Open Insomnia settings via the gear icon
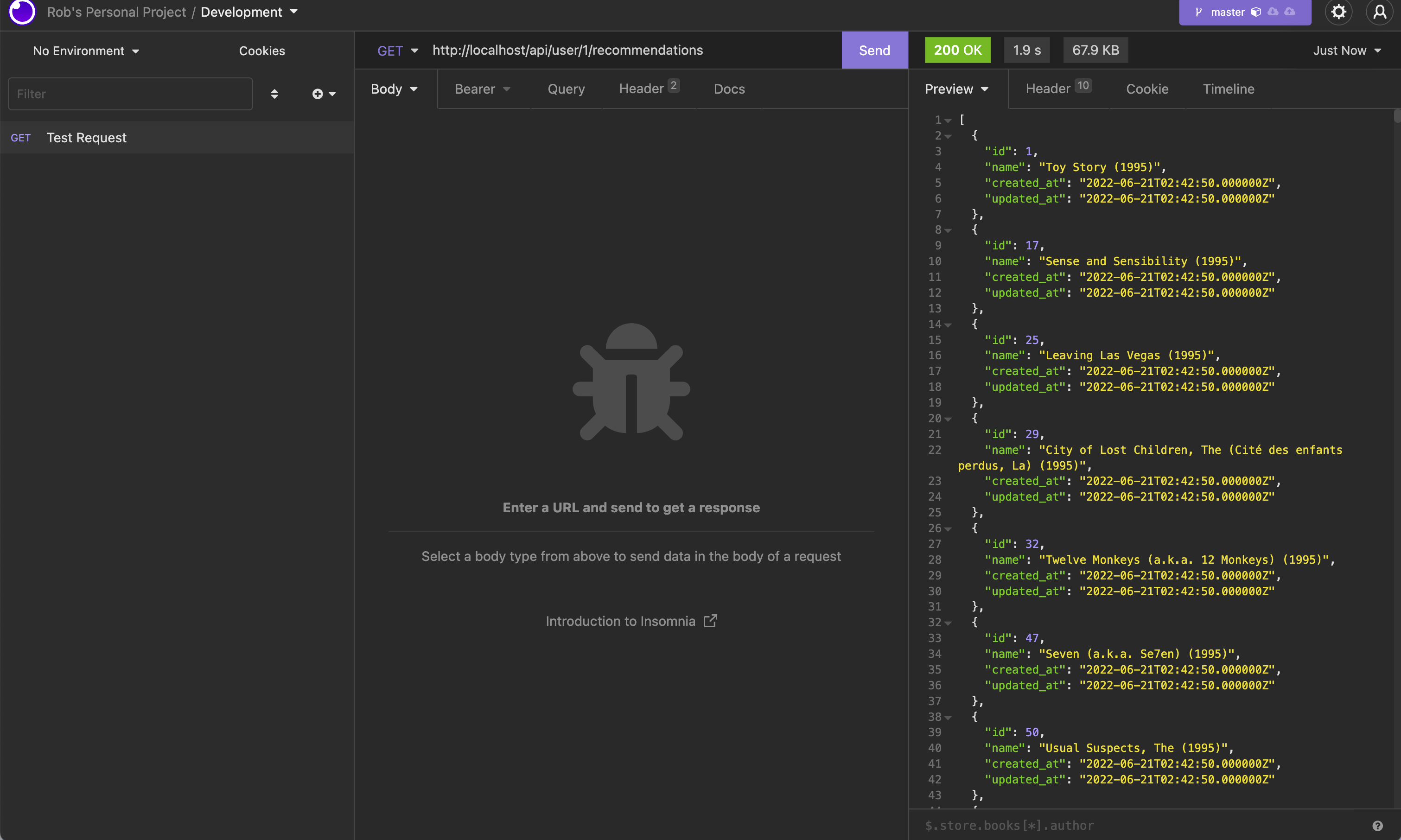The height and width of the screenshot is (840, 1401). [x=1339, y=12]
